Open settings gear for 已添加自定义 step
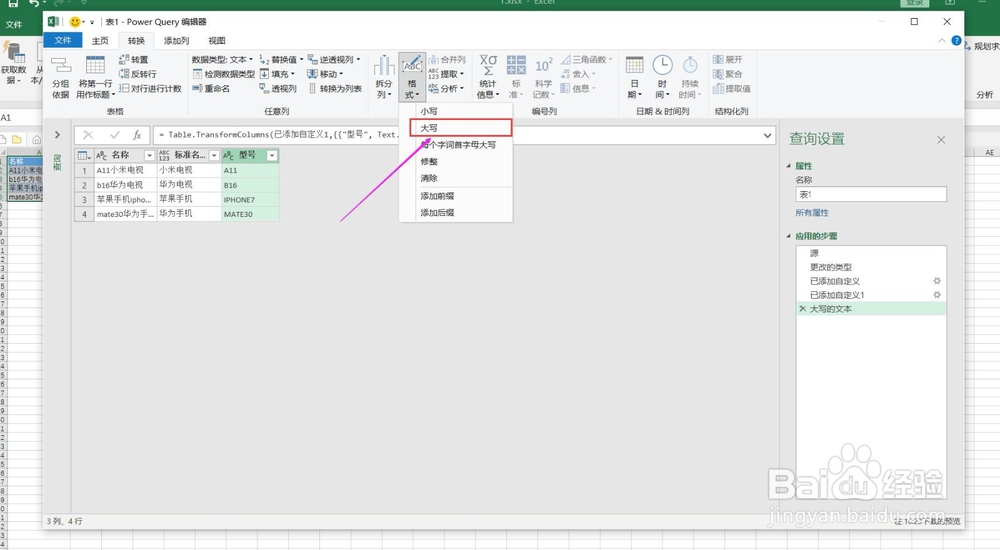The image size is (1000, 550). 937,281
